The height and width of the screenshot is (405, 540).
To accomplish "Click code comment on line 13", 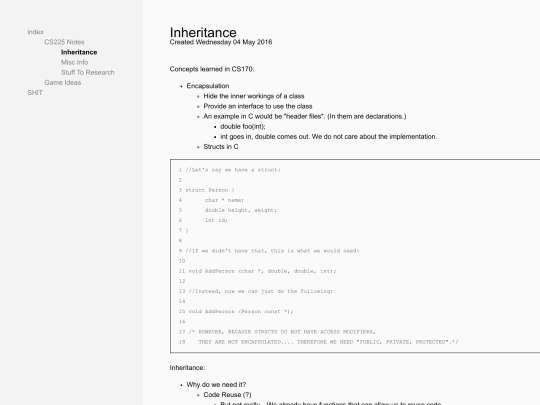I will coord(261,291).
